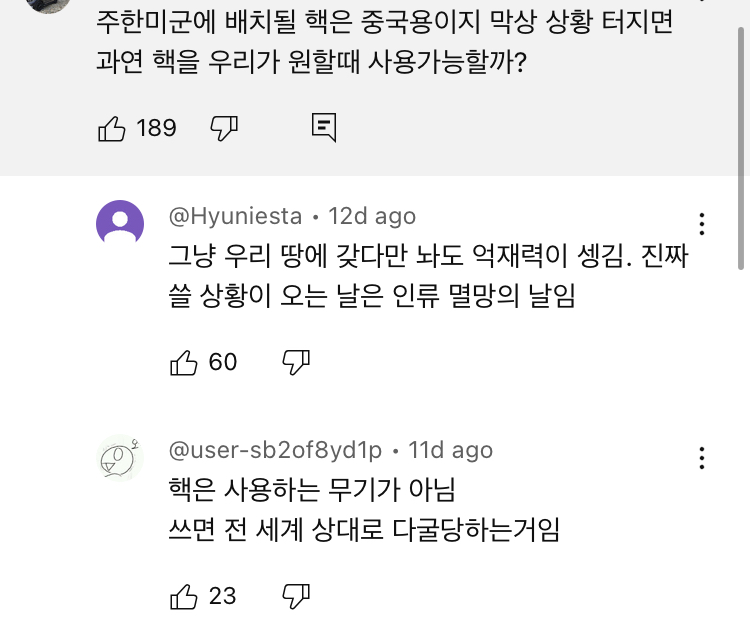Dislike the top comment about 주한미군

tap(223, 127)
